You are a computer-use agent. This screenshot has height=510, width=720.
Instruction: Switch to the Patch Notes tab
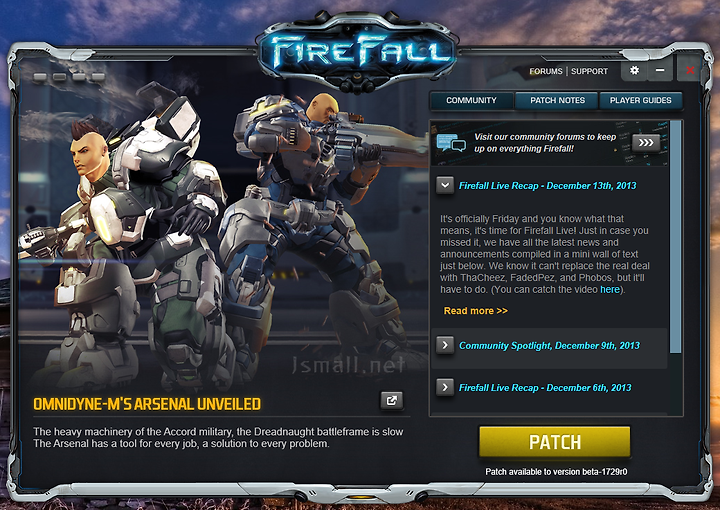[557, 101]
